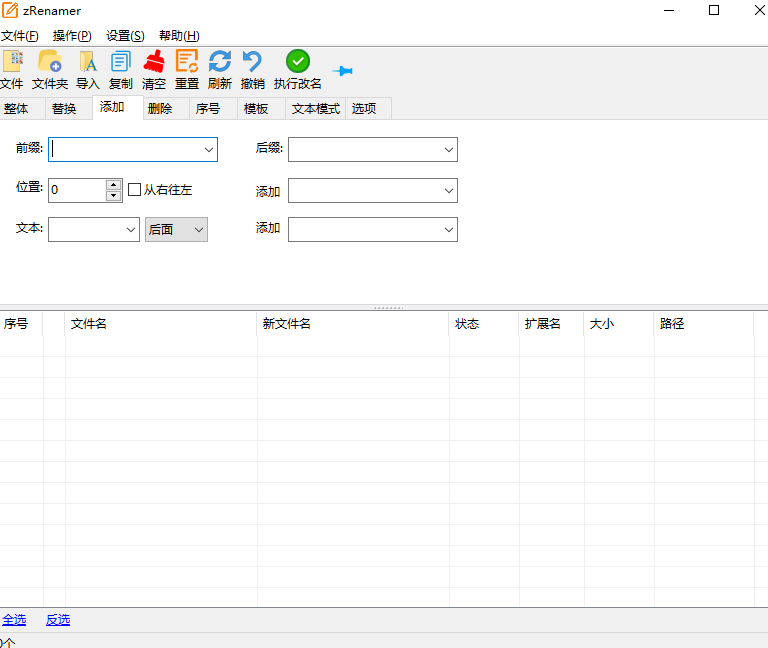Toggle the 从右往左 checkbox

134,190
